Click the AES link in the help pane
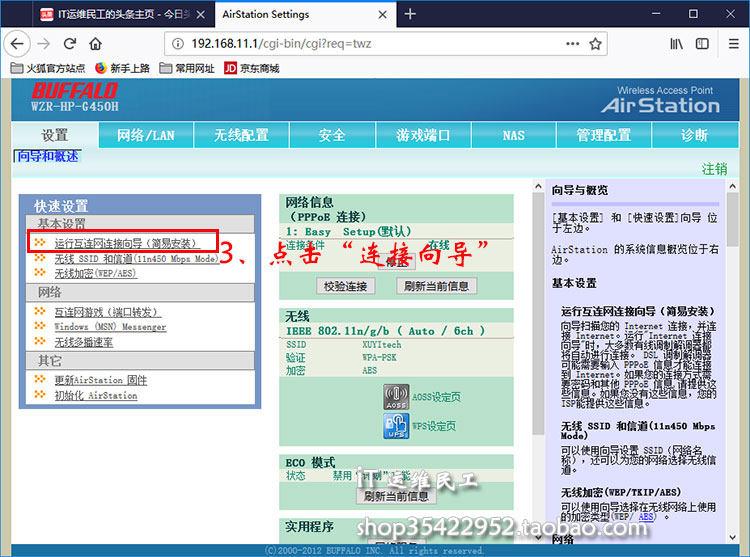The width and height of the screenshot is (750, 557). point(645,517)
